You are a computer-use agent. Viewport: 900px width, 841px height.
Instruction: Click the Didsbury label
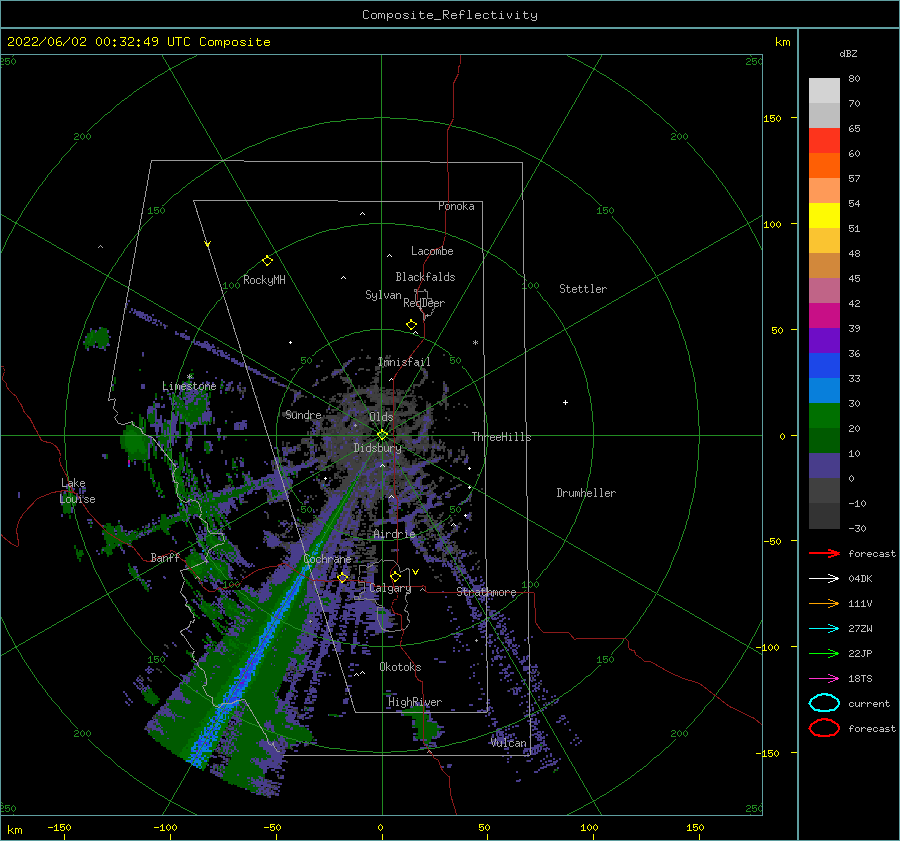coord(377,448)
